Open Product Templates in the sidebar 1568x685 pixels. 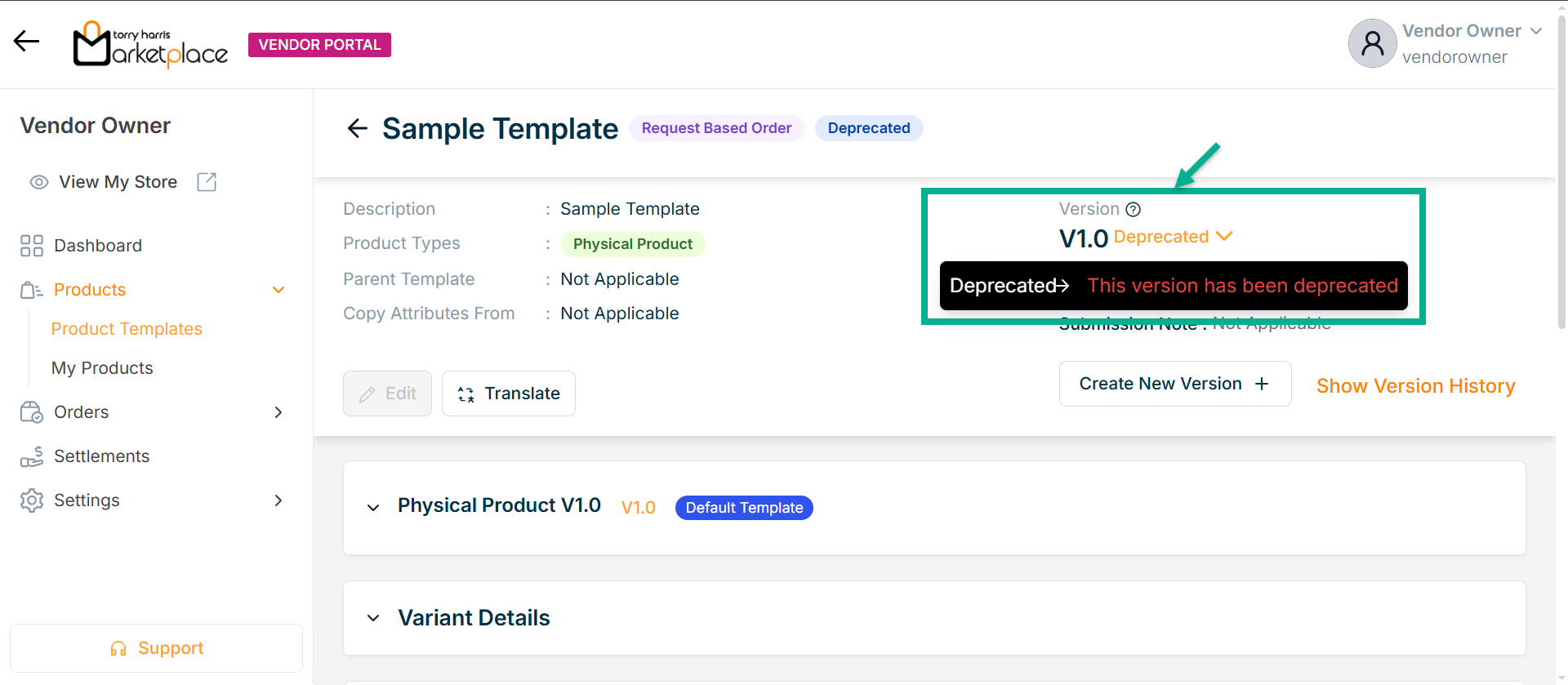(127, 329)
